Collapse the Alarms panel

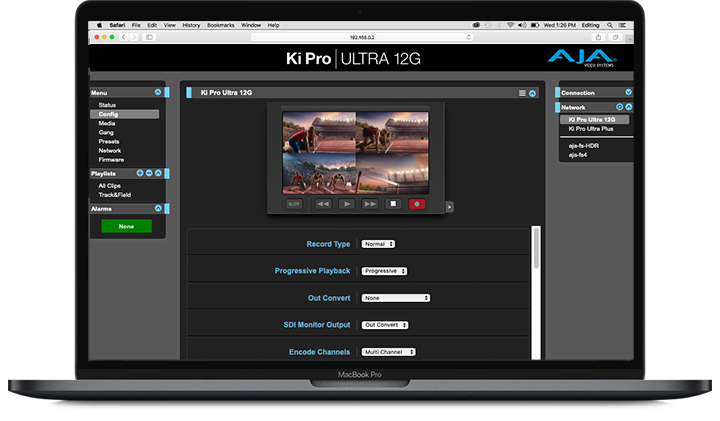(158, 208)
